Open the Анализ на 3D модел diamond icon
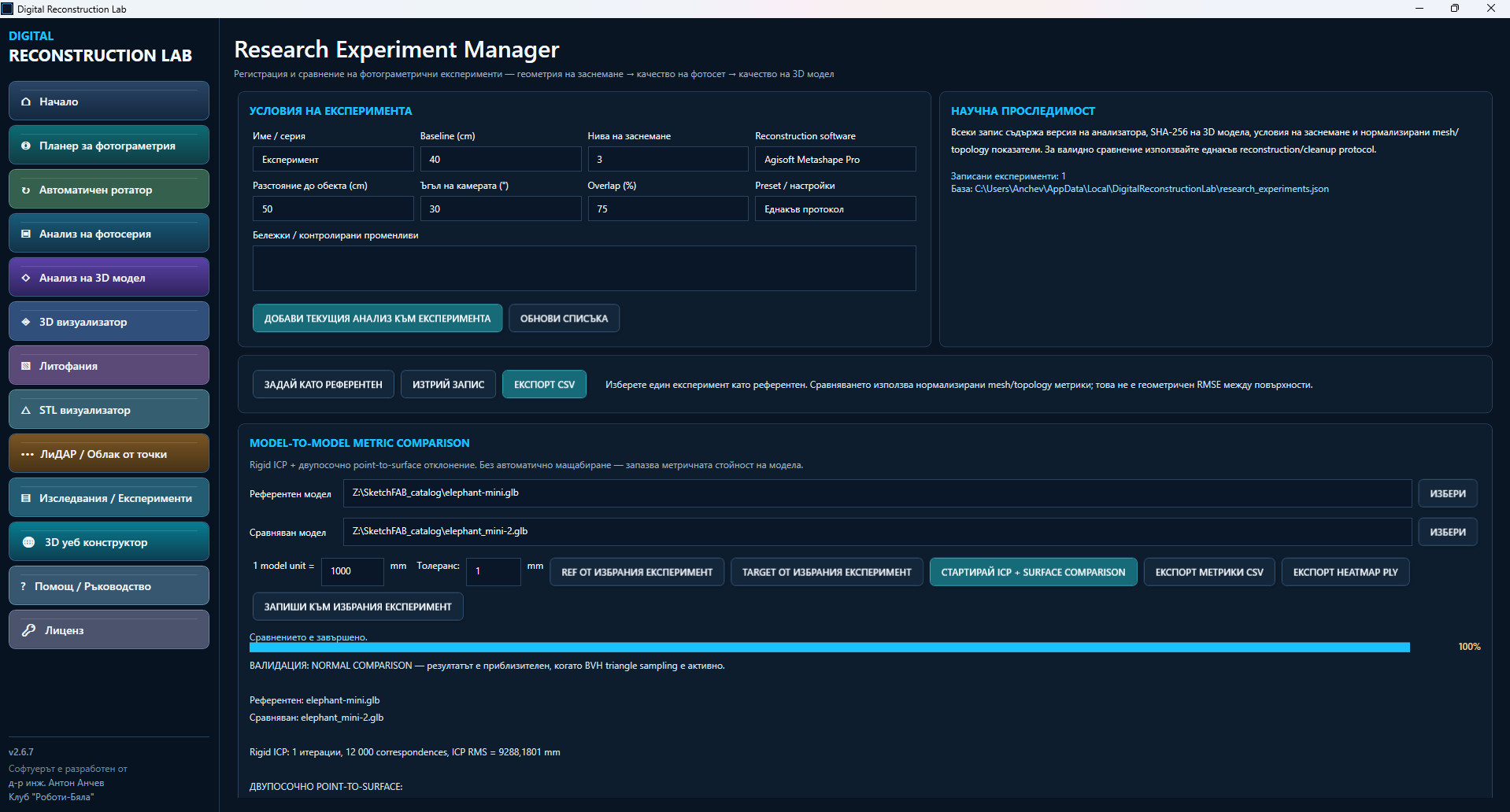The width and height of the screenshot is (1510, 812). pos(26,278)
